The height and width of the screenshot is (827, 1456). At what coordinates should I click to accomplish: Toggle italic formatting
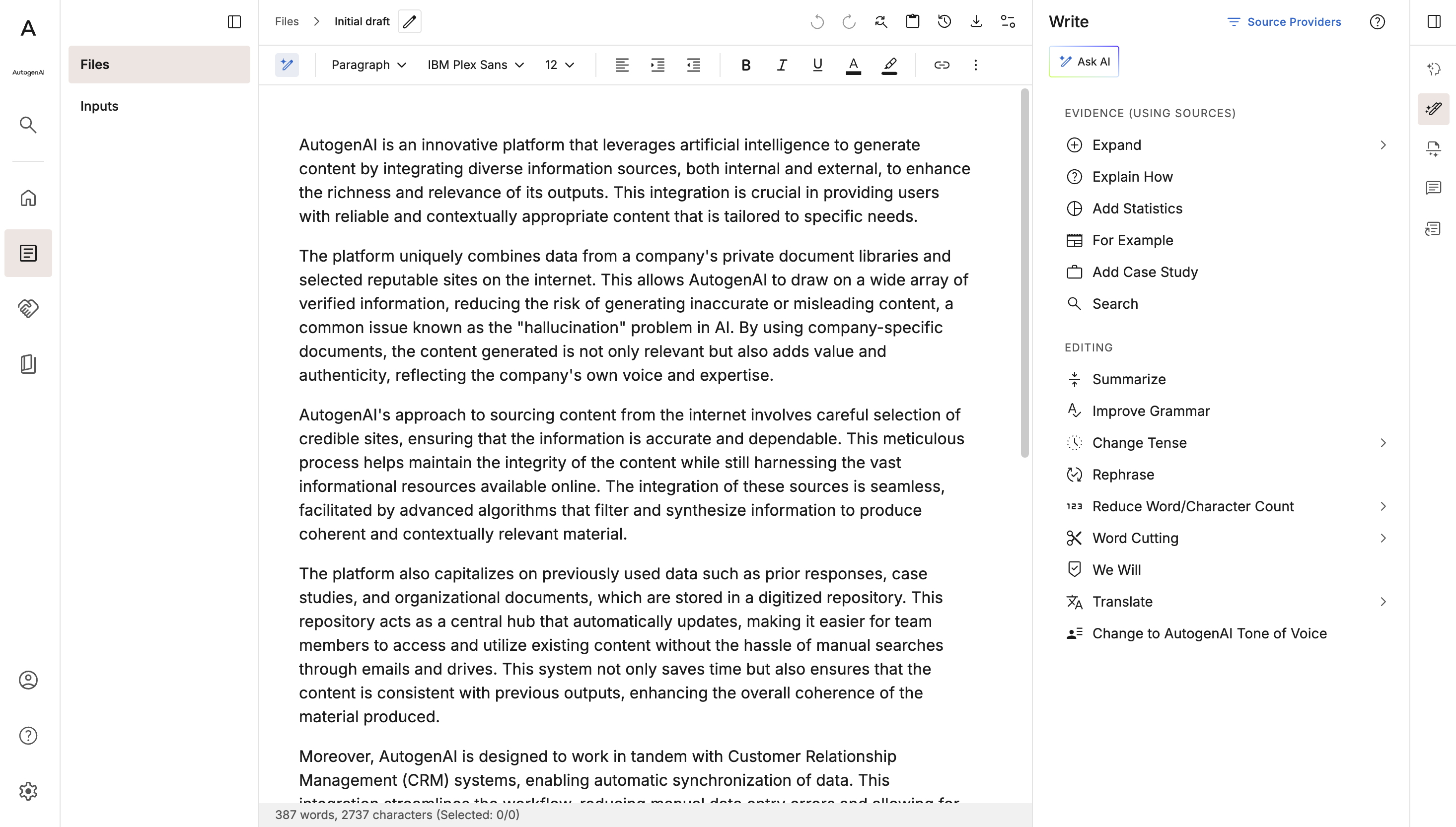coord(782,65)
